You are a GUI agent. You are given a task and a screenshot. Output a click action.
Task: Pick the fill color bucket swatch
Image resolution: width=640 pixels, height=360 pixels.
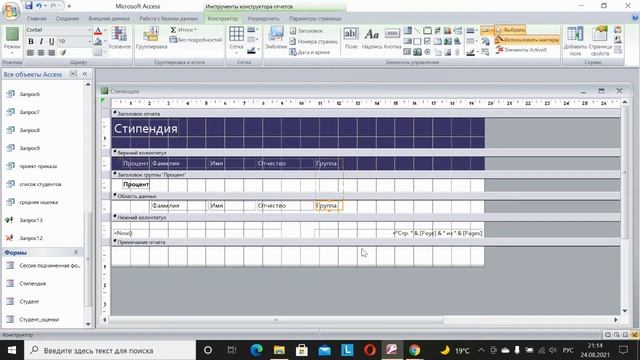click(98, 42)
